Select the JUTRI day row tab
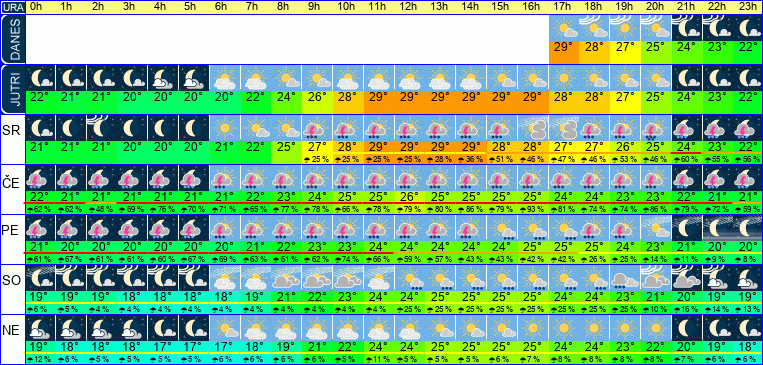 point(12,90)
